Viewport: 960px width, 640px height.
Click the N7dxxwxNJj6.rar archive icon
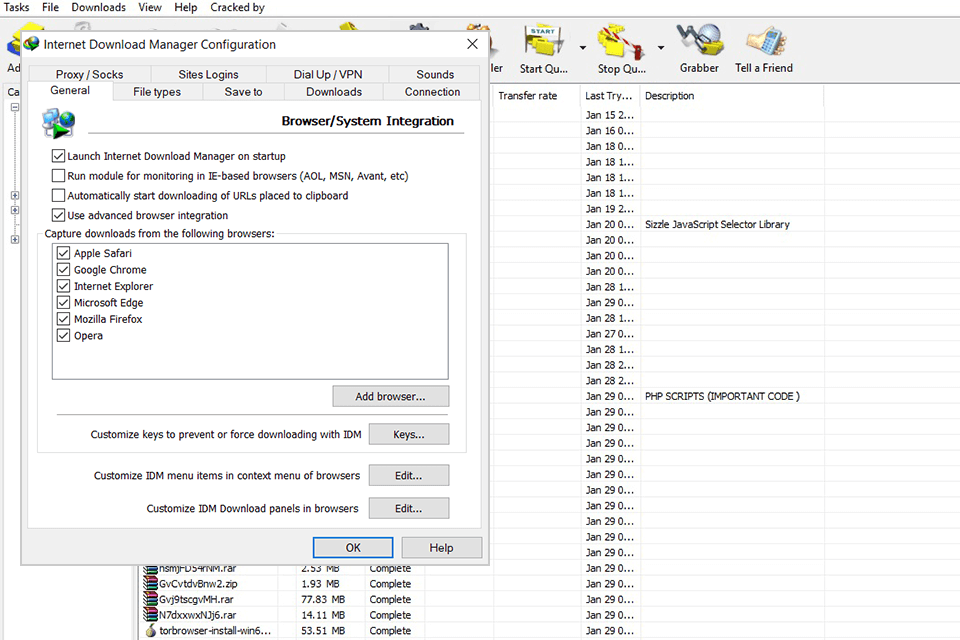click(x=150, y=614)
